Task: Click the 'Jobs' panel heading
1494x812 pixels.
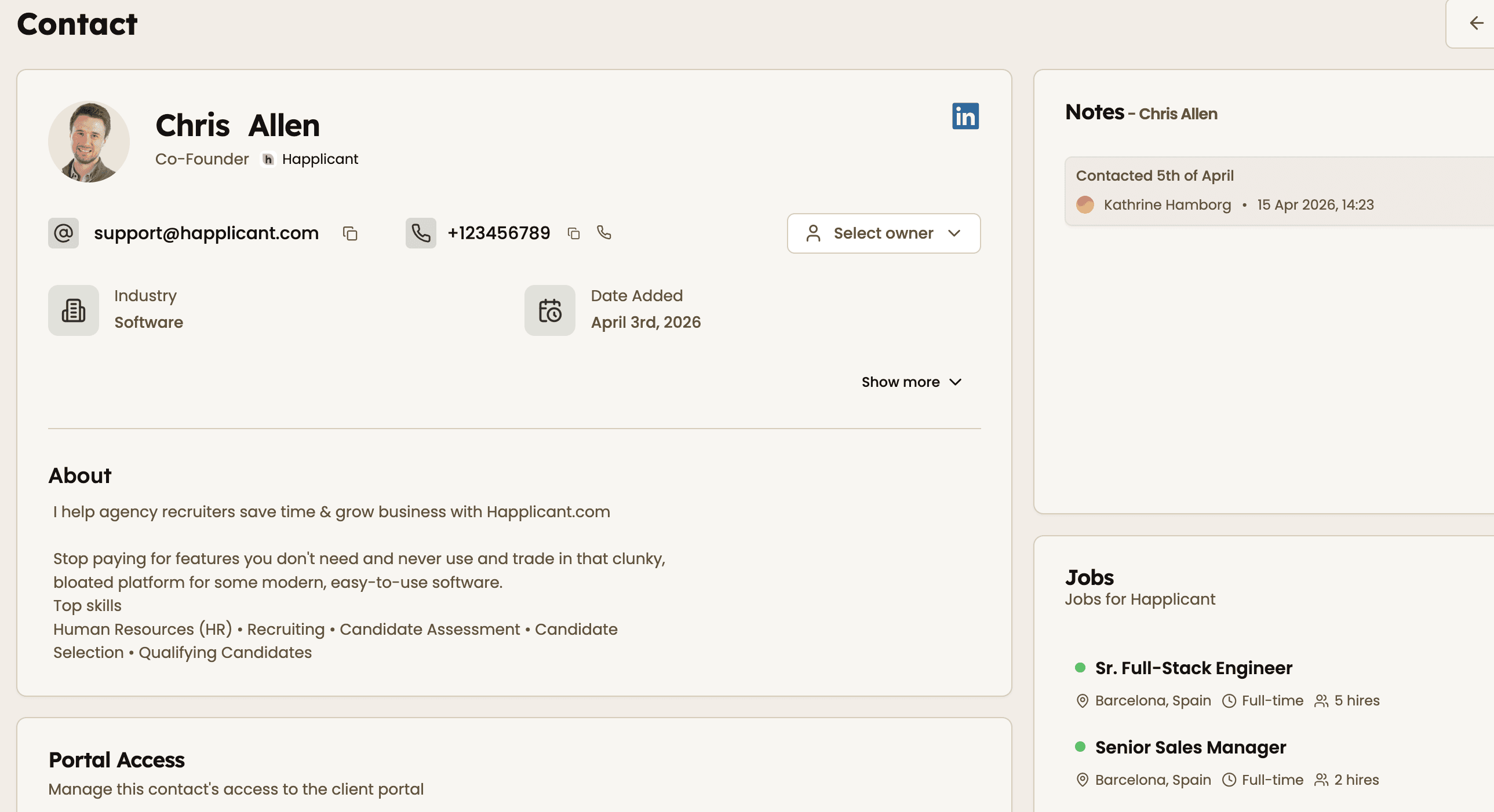Action: (1089, 577)
